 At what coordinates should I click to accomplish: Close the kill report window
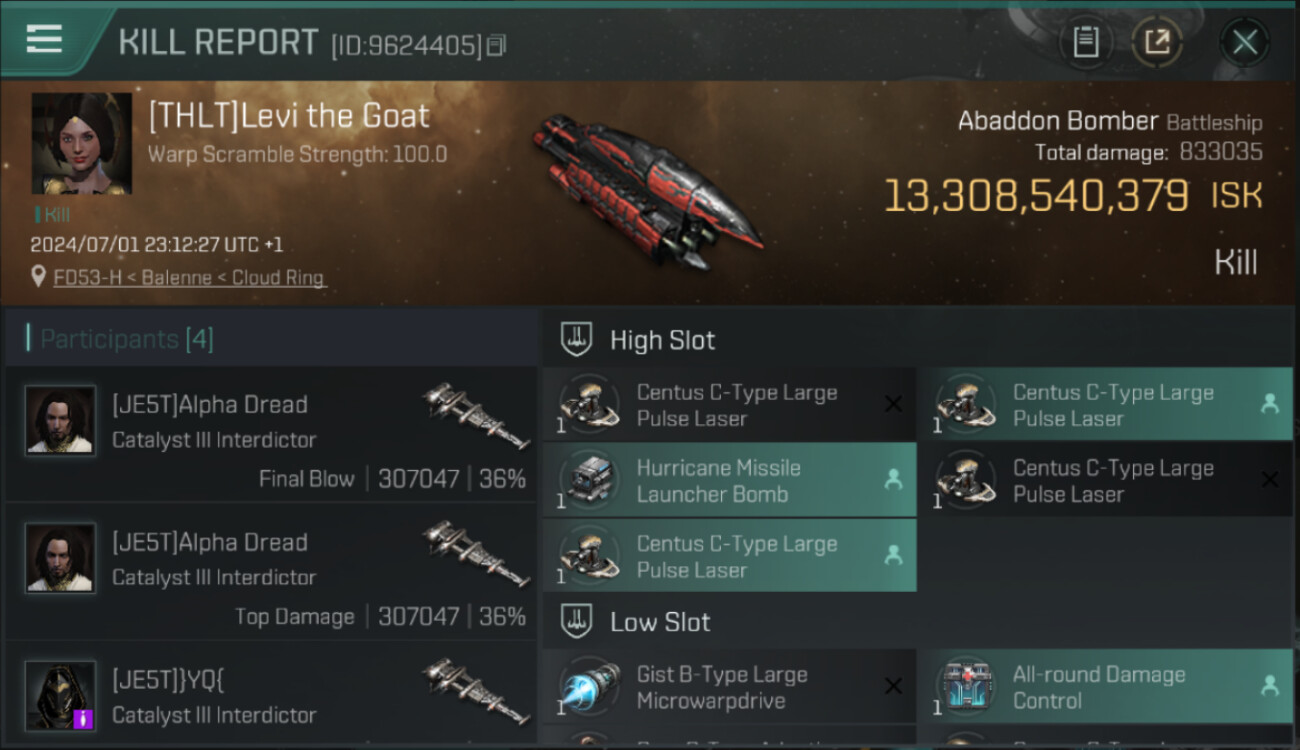(1244, 42)
